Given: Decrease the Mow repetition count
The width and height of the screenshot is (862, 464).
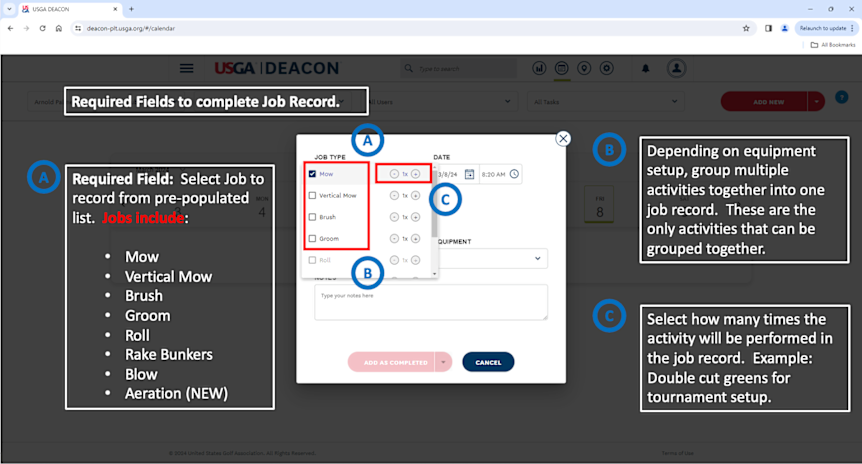Looking at the screenshot, I should (x=394, y=174).
